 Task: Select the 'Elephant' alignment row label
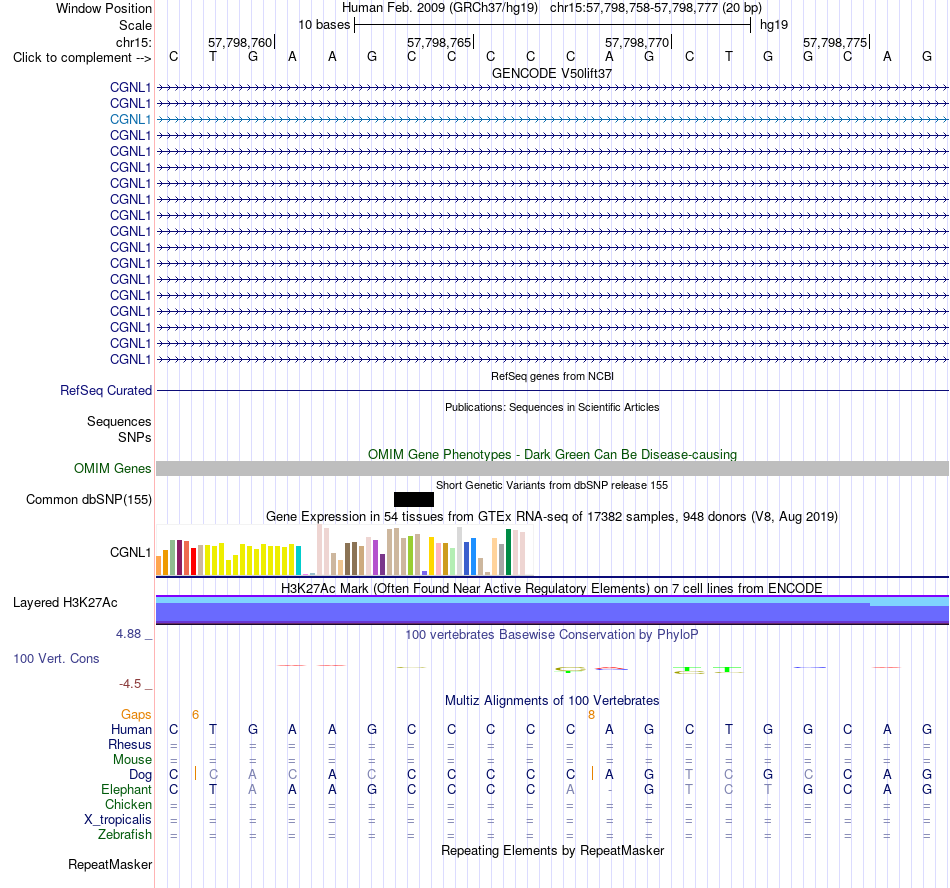coord(127,789)
